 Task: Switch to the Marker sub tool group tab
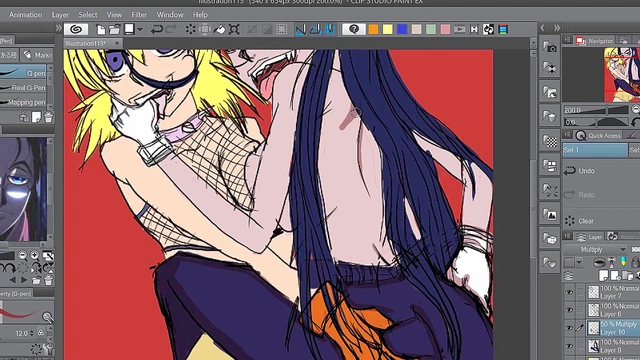pyautogui.click(x=37, y=55)
